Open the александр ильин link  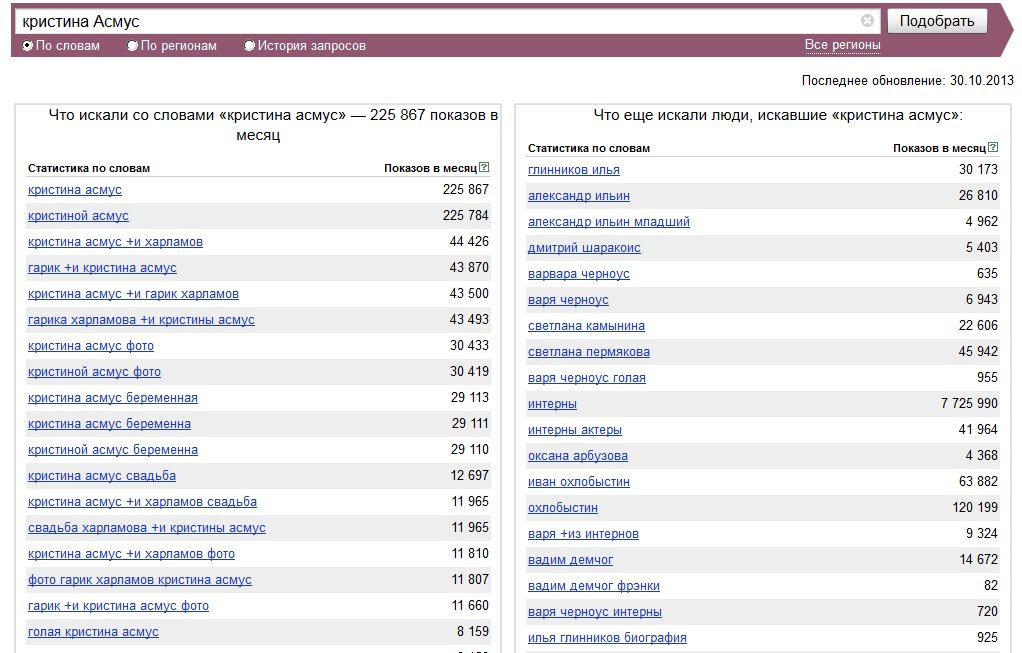[x=579, y=196]
